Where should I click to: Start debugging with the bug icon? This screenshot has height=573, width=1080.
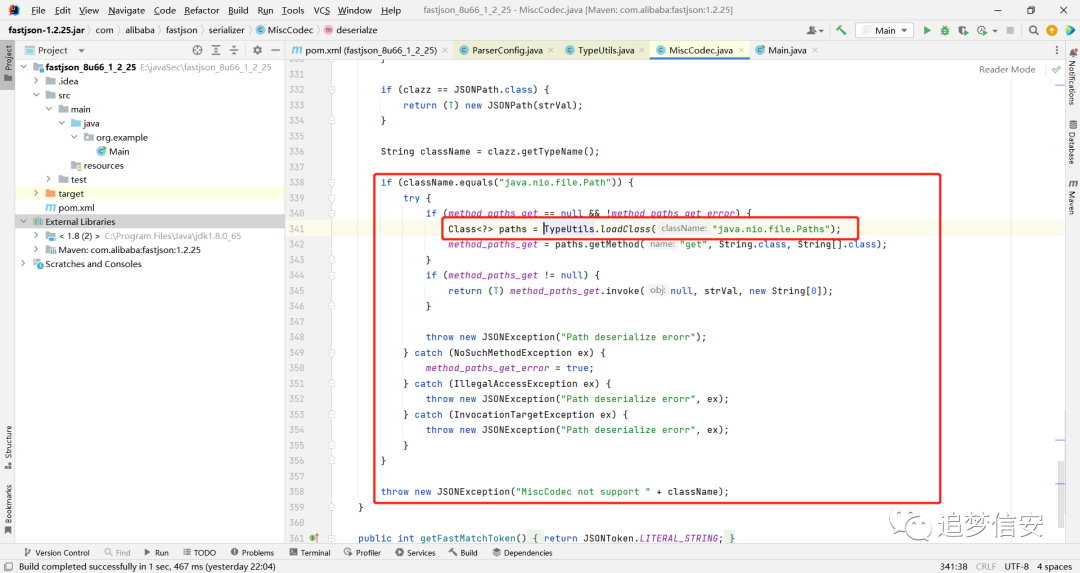tap(945, 30)
